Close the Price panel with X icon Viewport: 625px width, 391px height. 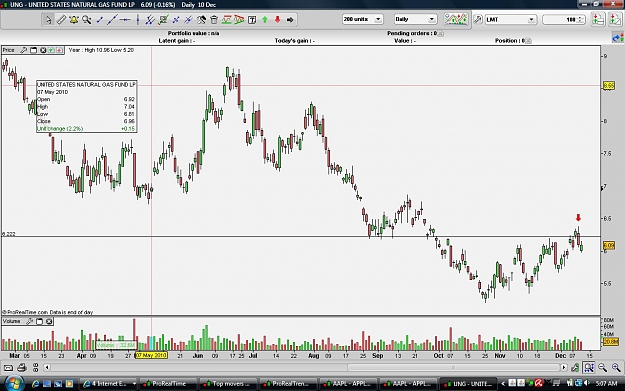click(x=43, y=50)
